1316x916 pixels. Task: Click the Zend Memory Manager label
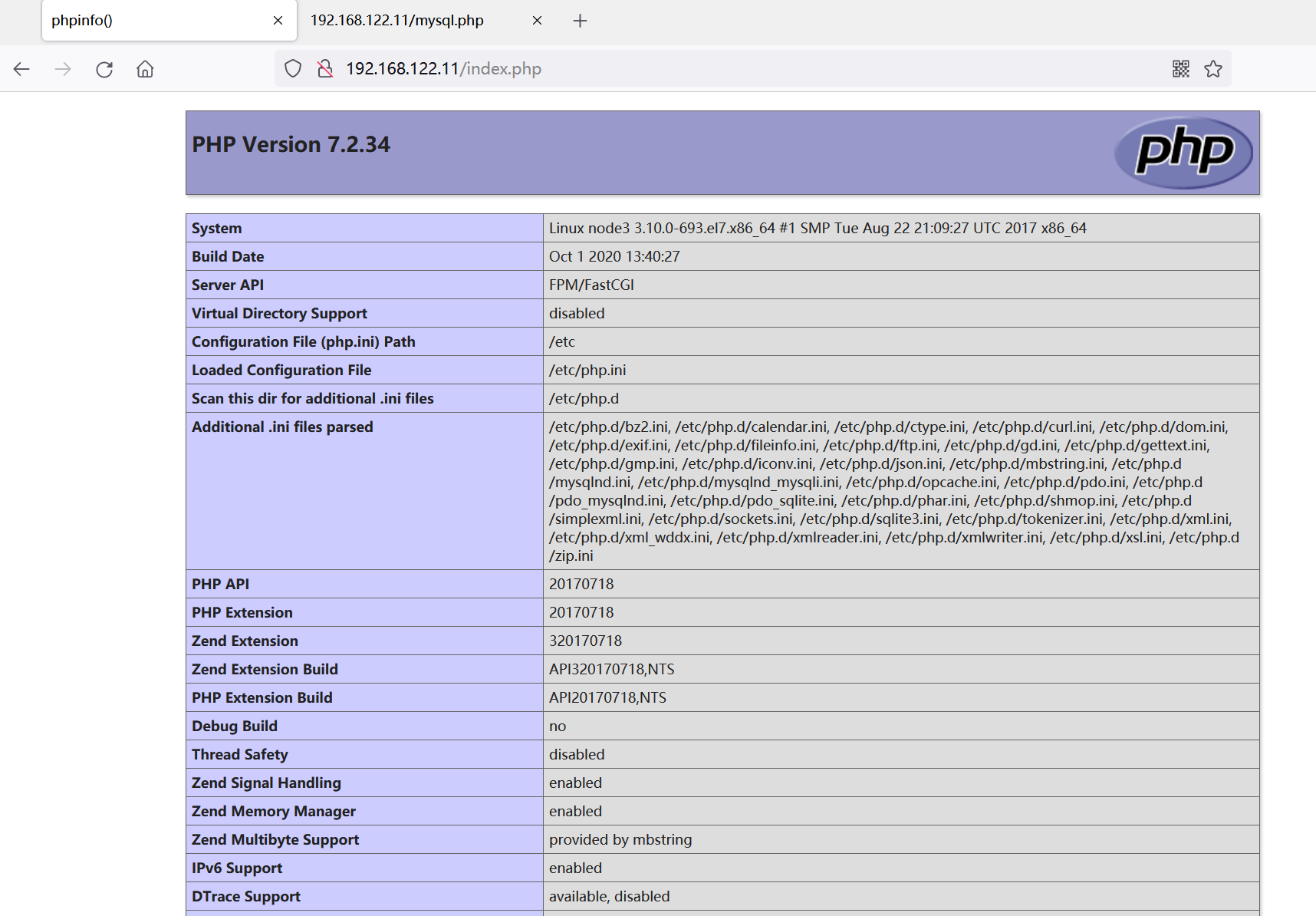coord(274,811)
